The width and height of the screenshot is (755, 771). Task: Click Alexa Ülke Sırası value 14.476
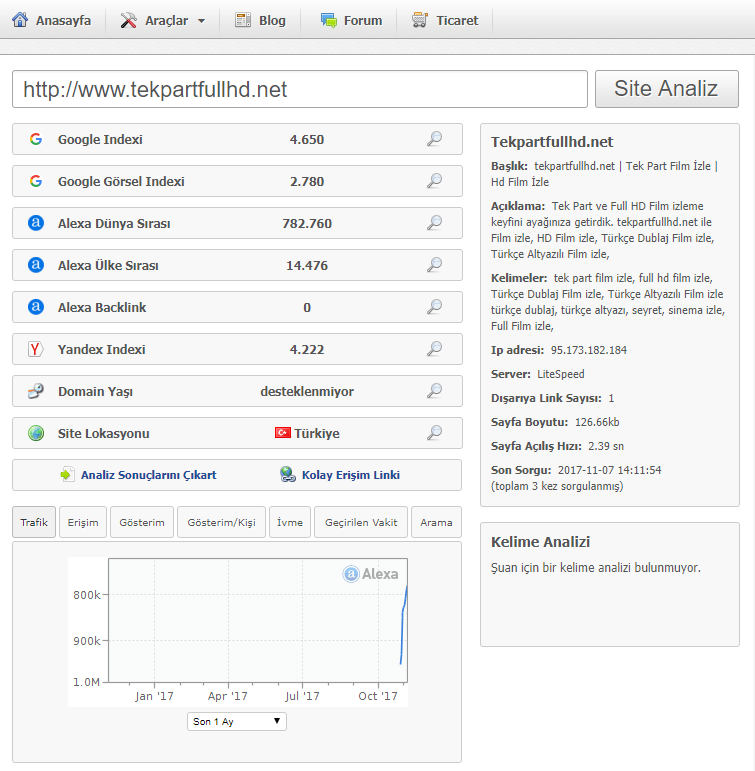[307, 266]
